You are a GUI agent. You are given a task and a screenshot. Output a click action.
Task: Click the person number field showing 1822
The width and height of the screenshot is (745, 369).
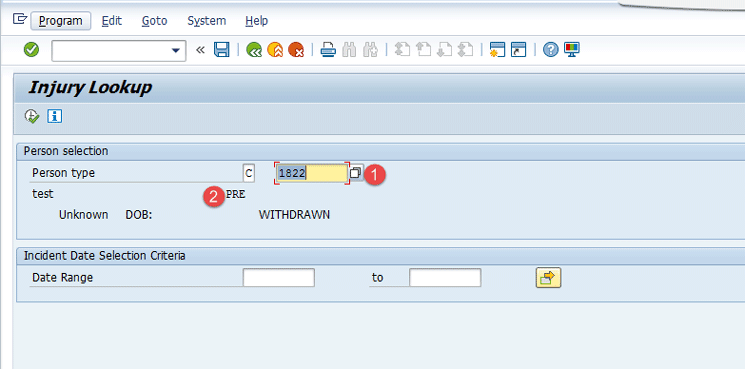pos(312,173)
